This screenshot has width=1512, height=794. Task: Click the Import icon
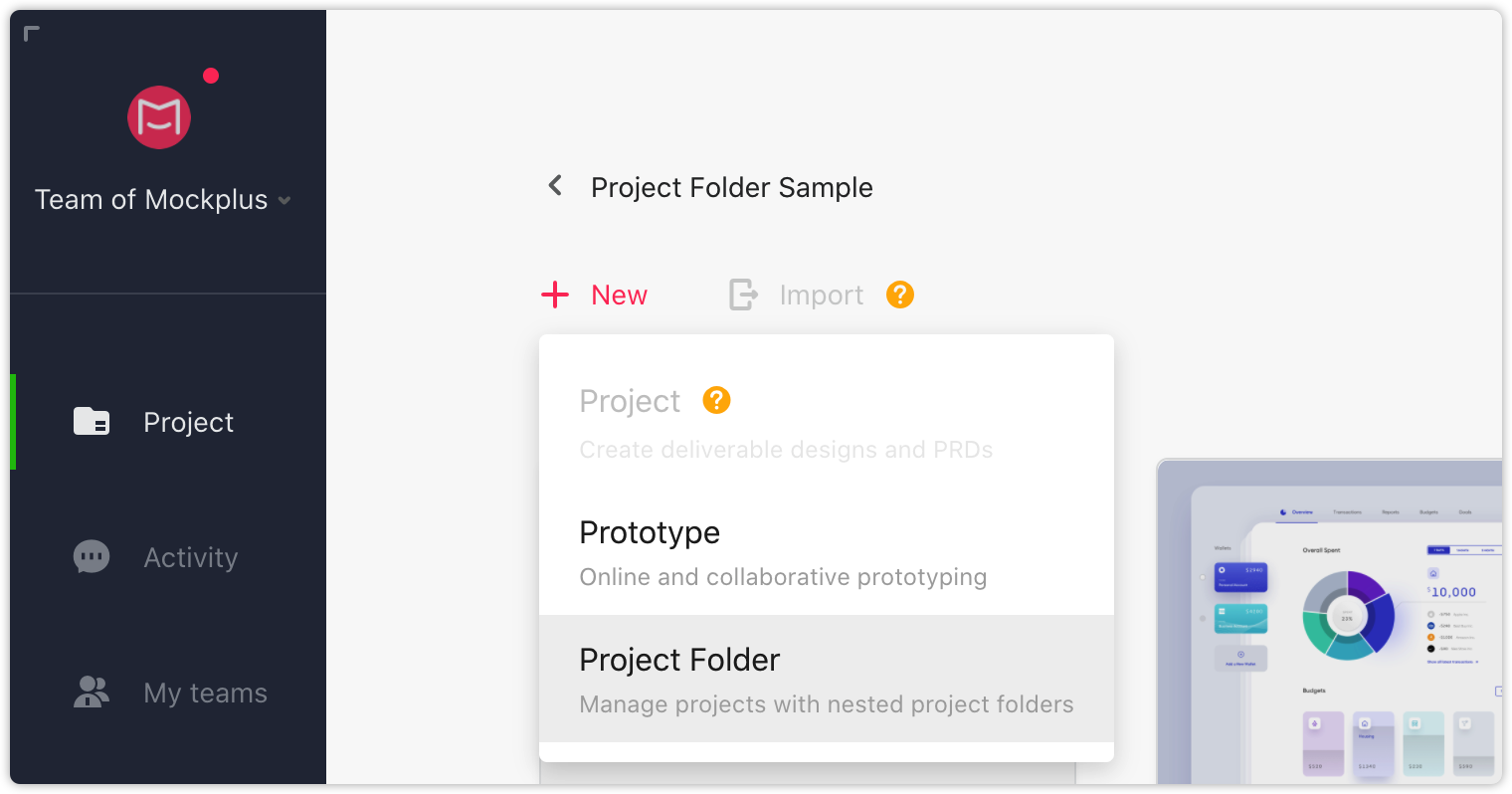744,295
